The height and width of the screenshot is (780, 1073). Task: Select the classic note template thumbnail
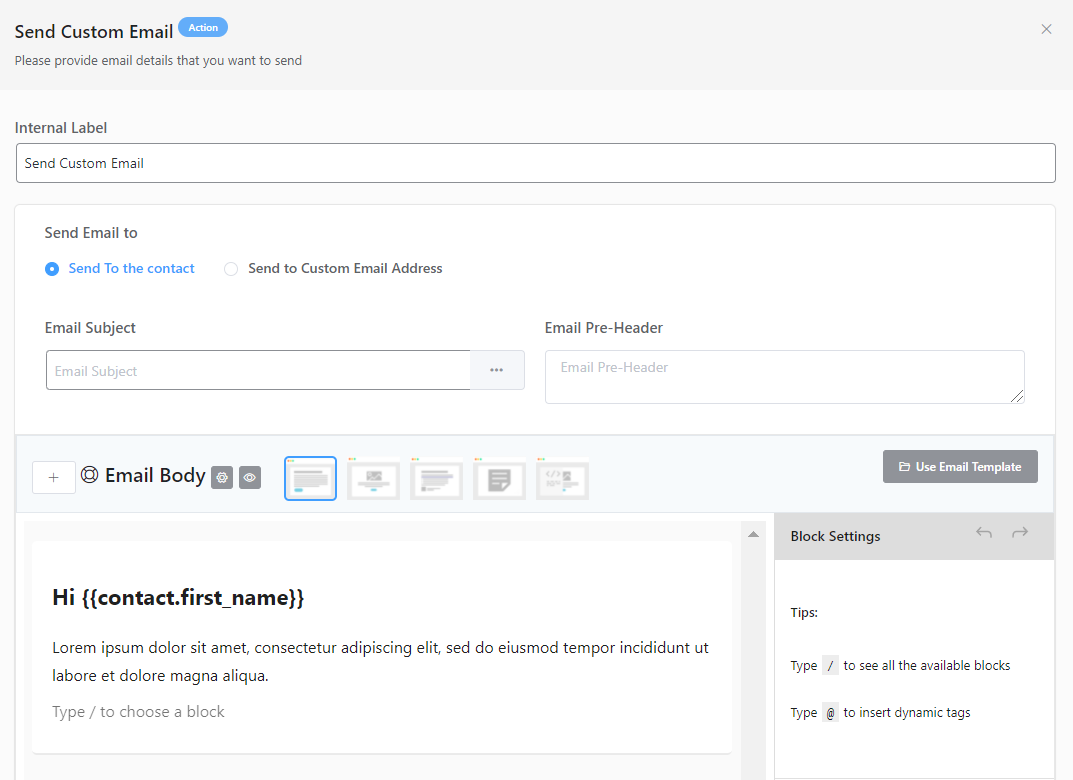(500, 478)
